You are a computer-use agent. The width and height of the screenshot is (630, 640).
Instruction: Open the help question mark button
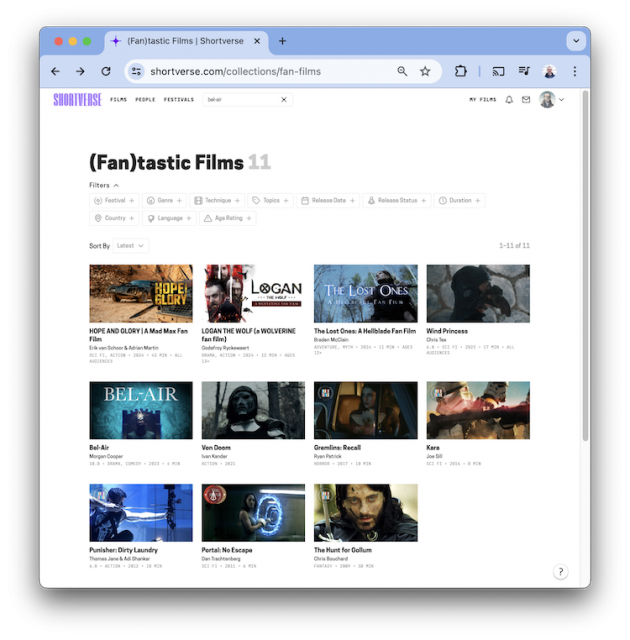coord(561,571)
